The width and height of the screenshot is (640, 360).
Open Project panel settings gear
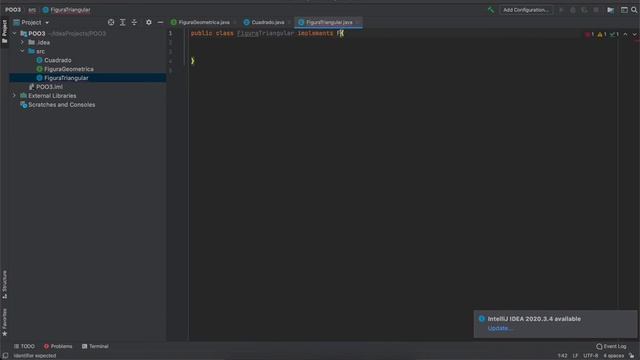coord(149,22)
